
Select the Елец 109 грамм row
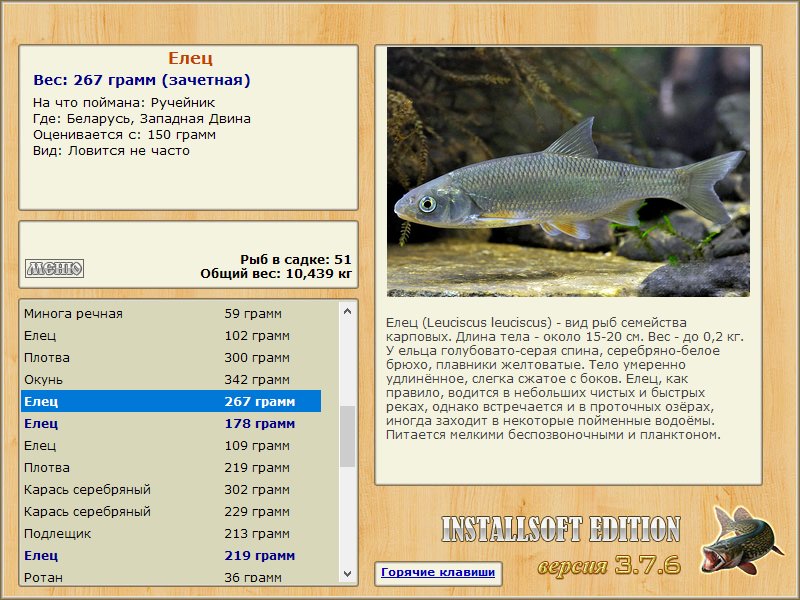(171, 445)
